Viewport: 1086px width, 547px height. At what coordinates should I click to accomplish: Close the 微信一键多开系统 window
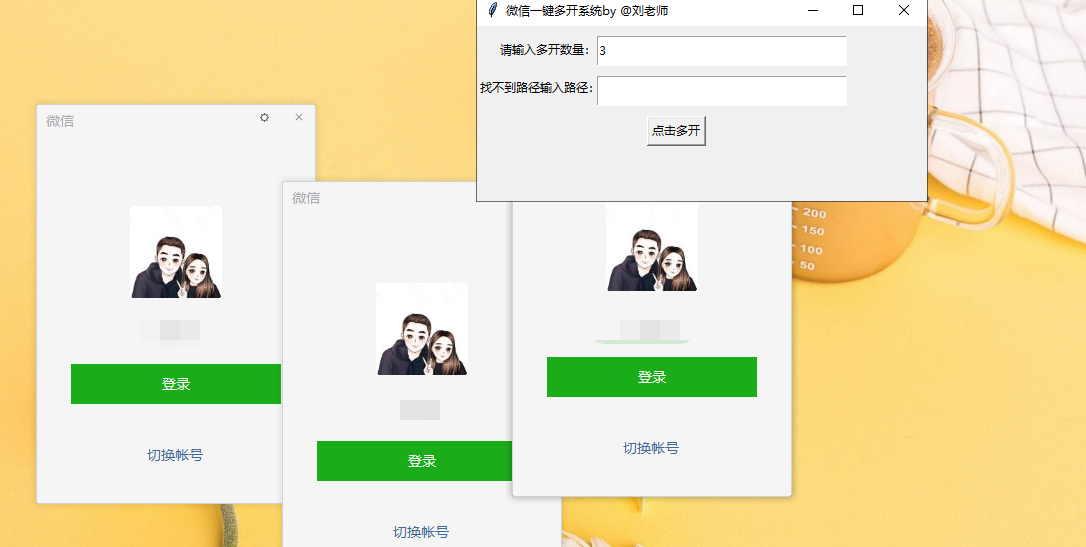coord(904,10)
